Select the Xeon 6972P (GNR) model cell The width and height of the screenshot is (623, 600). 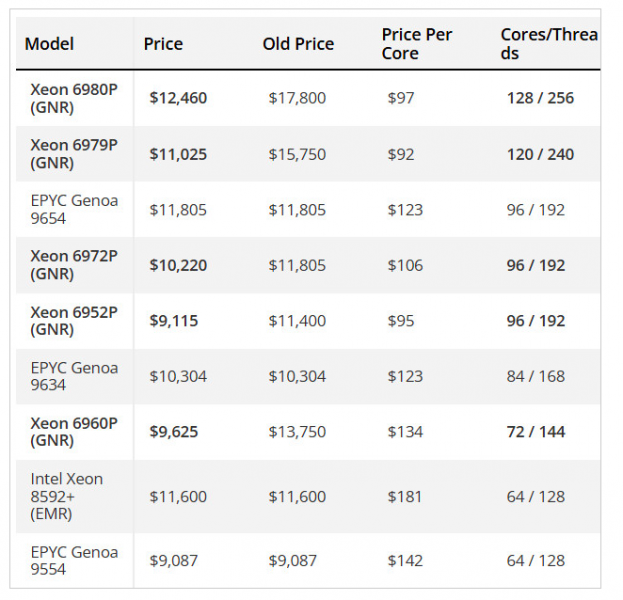coord(74,265)
